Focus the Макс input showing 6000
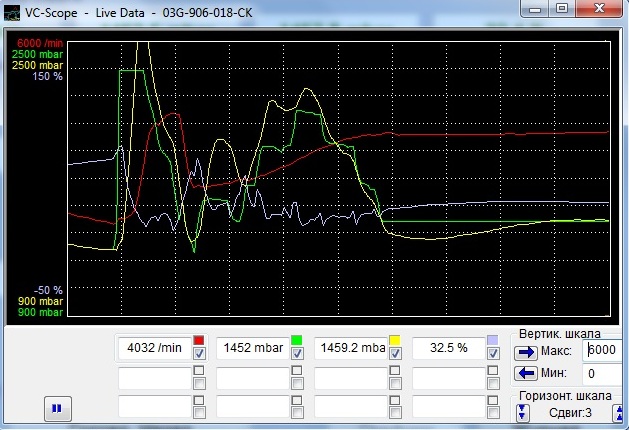This screenshot has height=430, width=629. pyautogui.click(x=603, y=350)
